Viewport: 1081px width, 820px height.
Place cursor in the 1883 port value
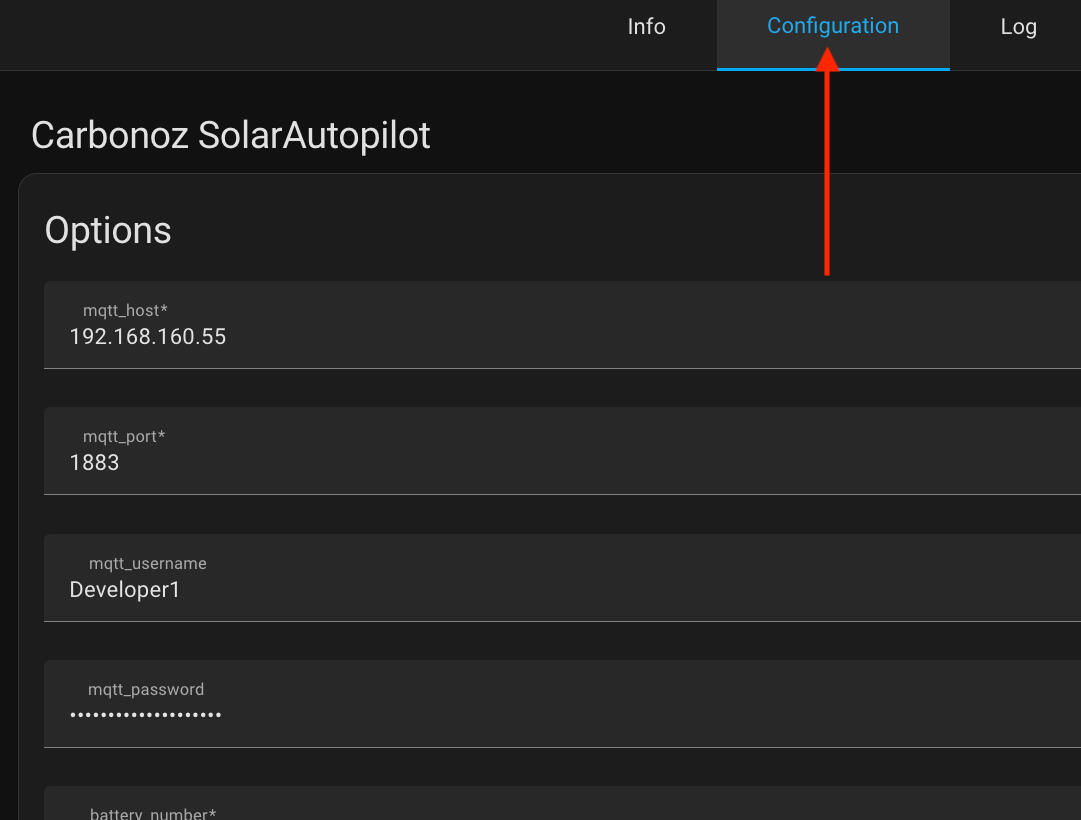94,463
